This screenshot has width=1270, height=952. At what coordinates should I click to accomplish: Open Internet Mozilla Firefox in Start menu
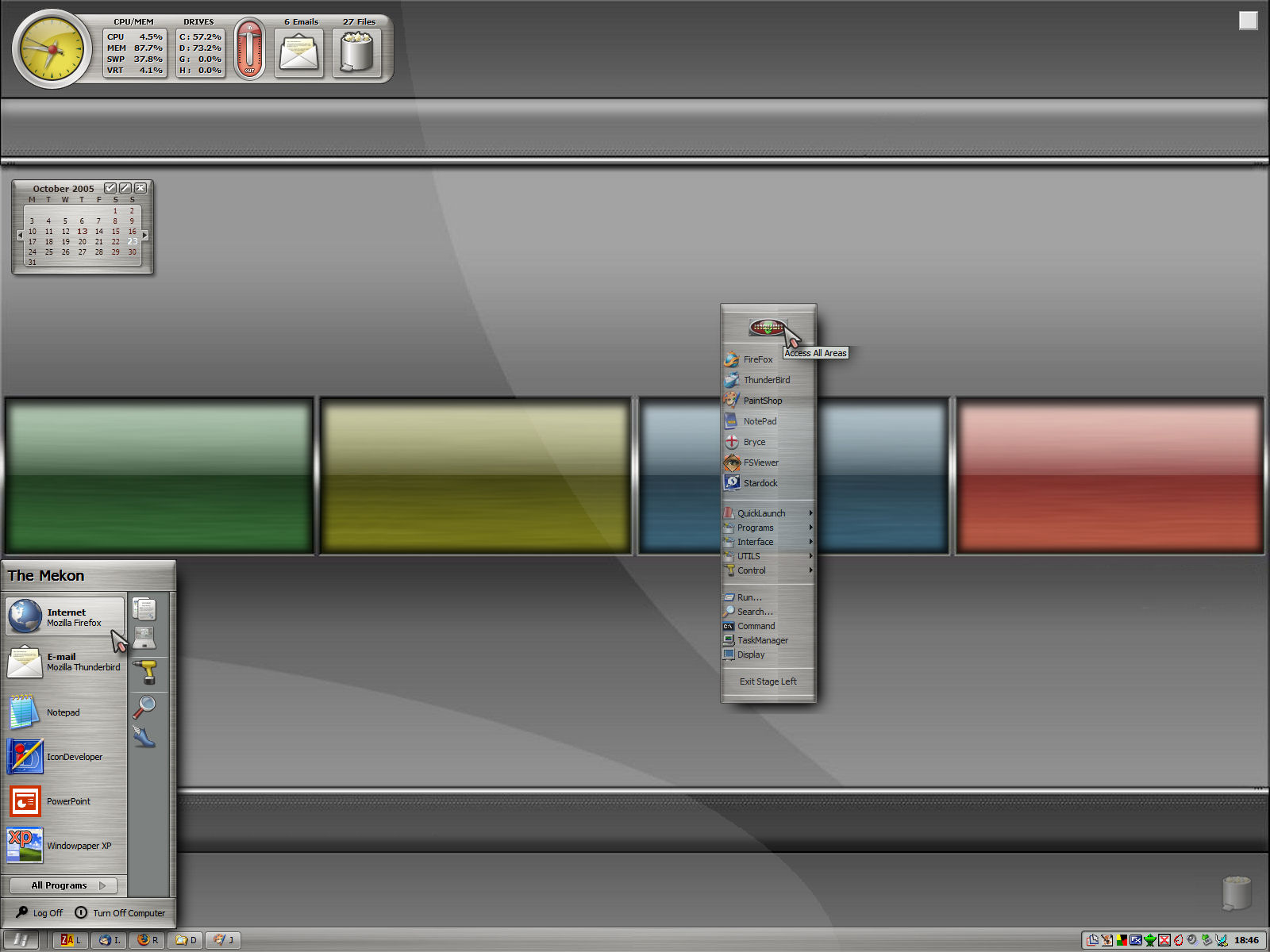point(65,616)
